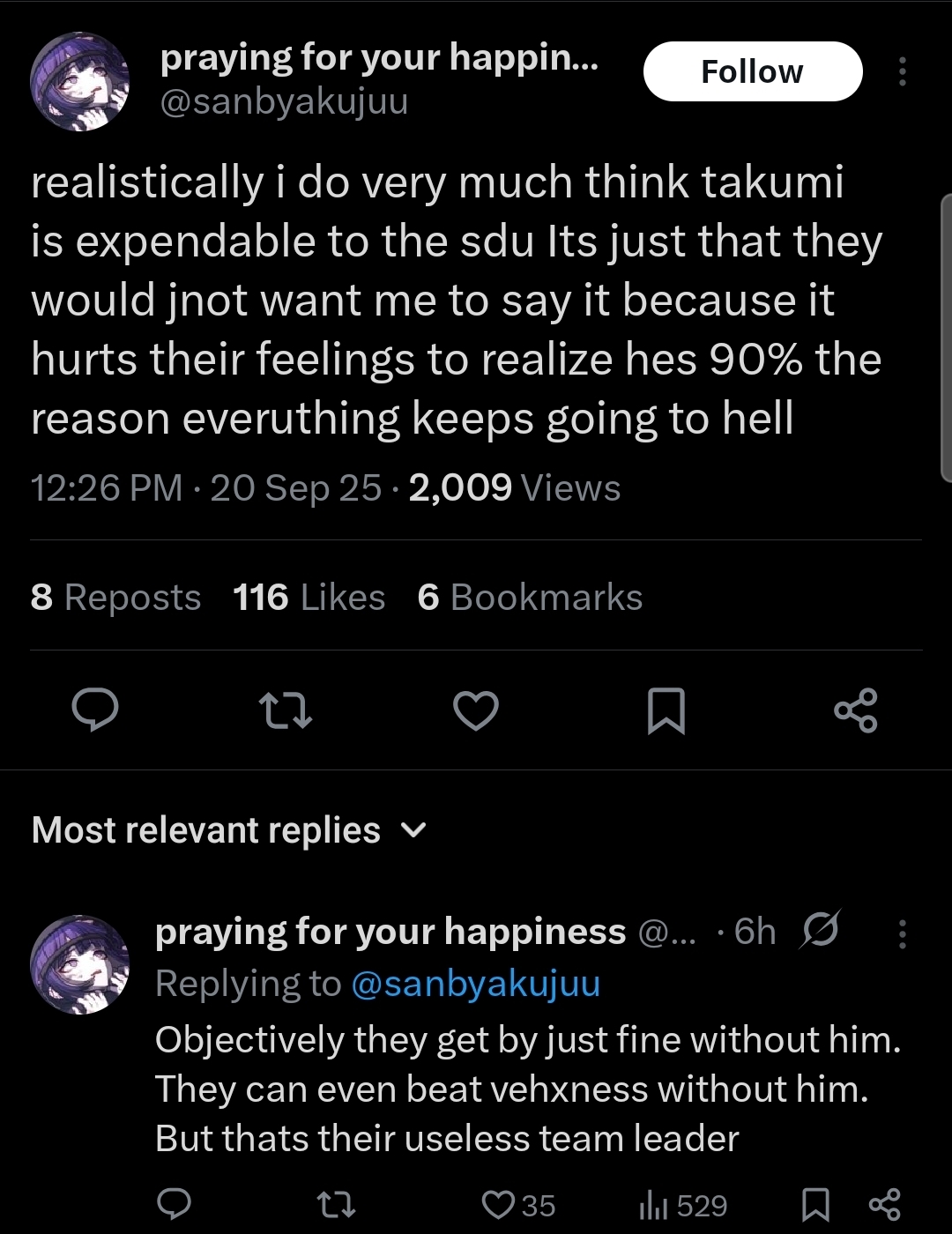Repost the reply tweet

pos(336,1204)
